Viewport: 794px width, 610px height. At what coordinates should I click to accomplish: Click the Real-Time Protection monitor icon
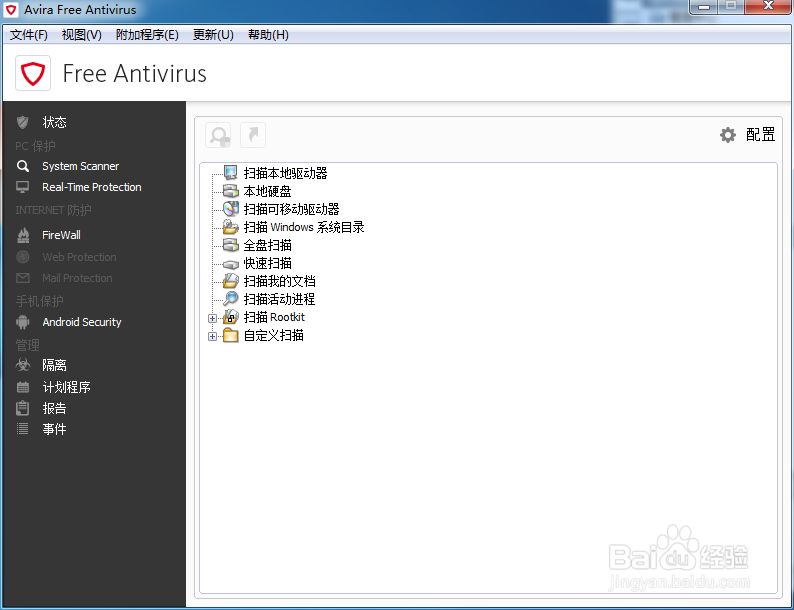(23, 187)
